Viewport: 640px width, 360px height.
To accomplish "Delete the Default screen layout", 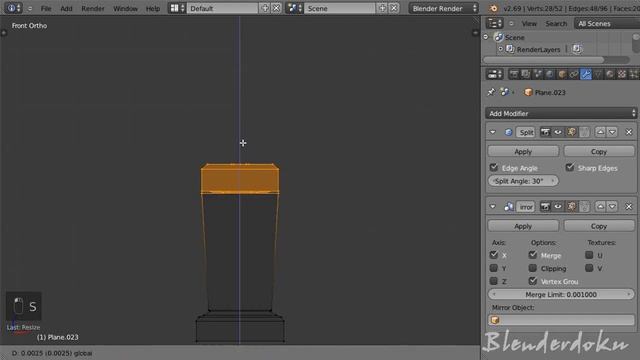I will tap(276, 8).
